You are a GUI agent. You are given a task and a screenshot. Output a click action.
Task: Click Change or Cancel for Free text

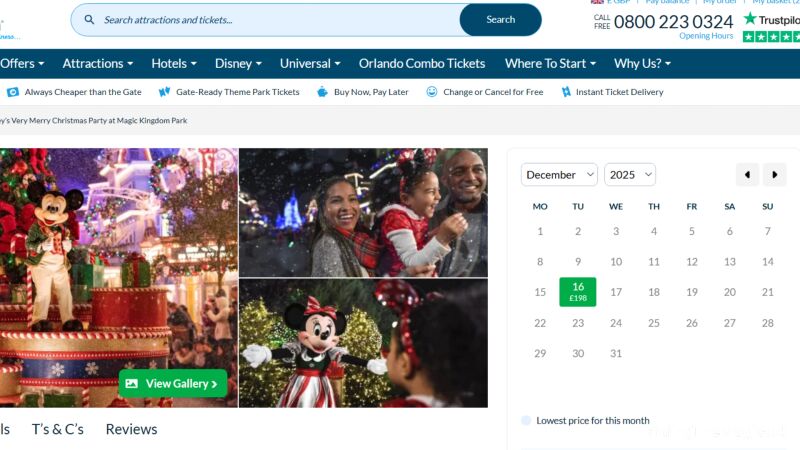(493, 92)
